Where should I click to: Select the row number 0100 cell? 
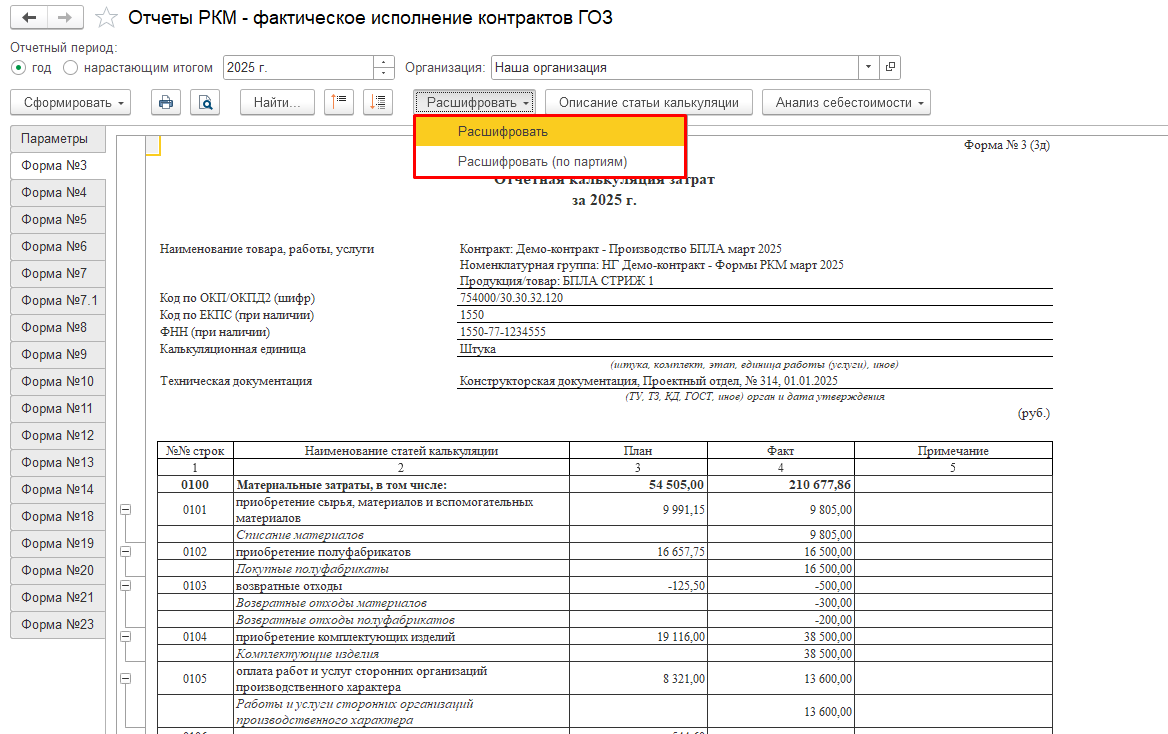coord(195,484)
